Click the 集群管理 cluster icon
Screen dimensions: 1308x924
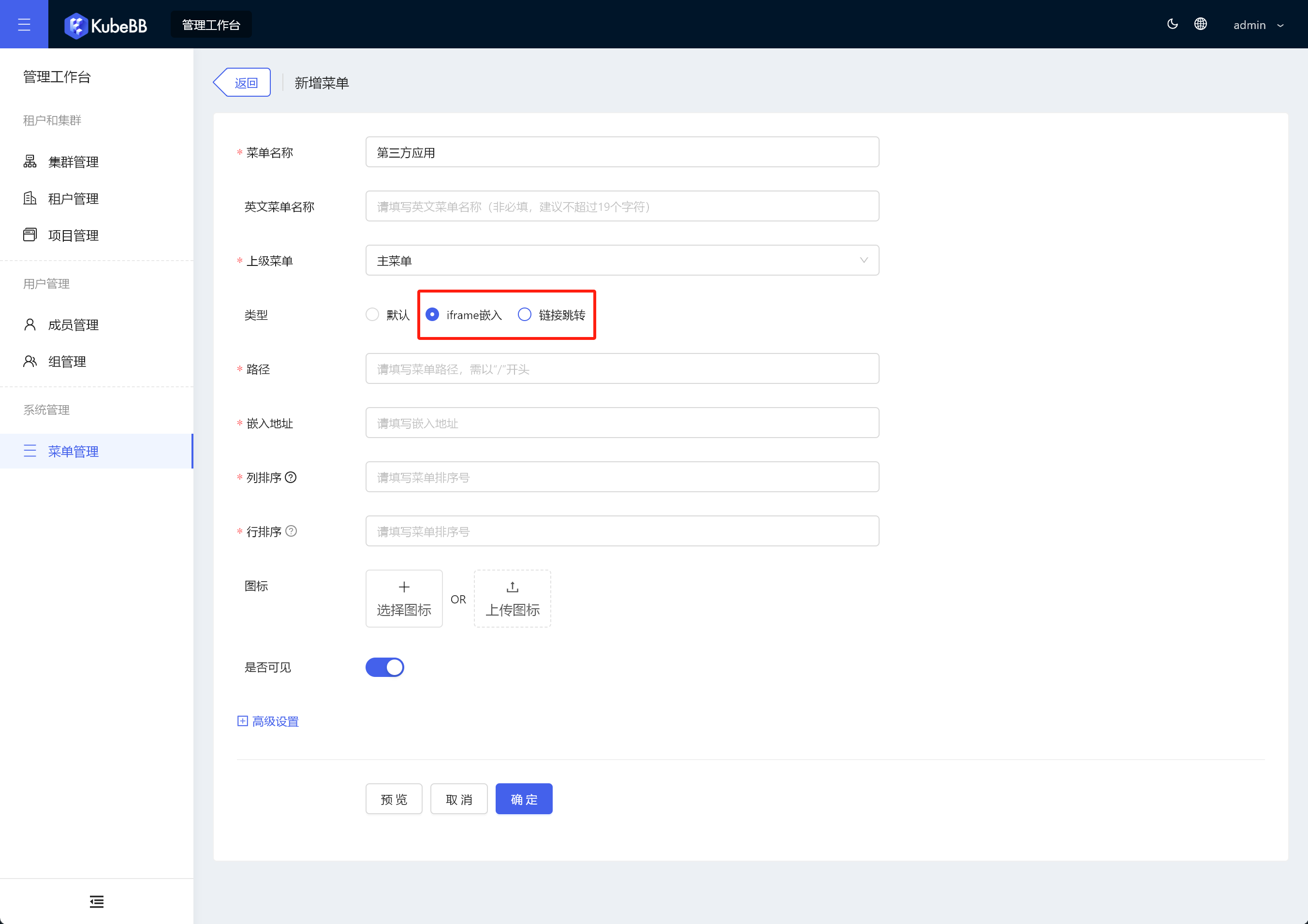(x=29, y=162)
